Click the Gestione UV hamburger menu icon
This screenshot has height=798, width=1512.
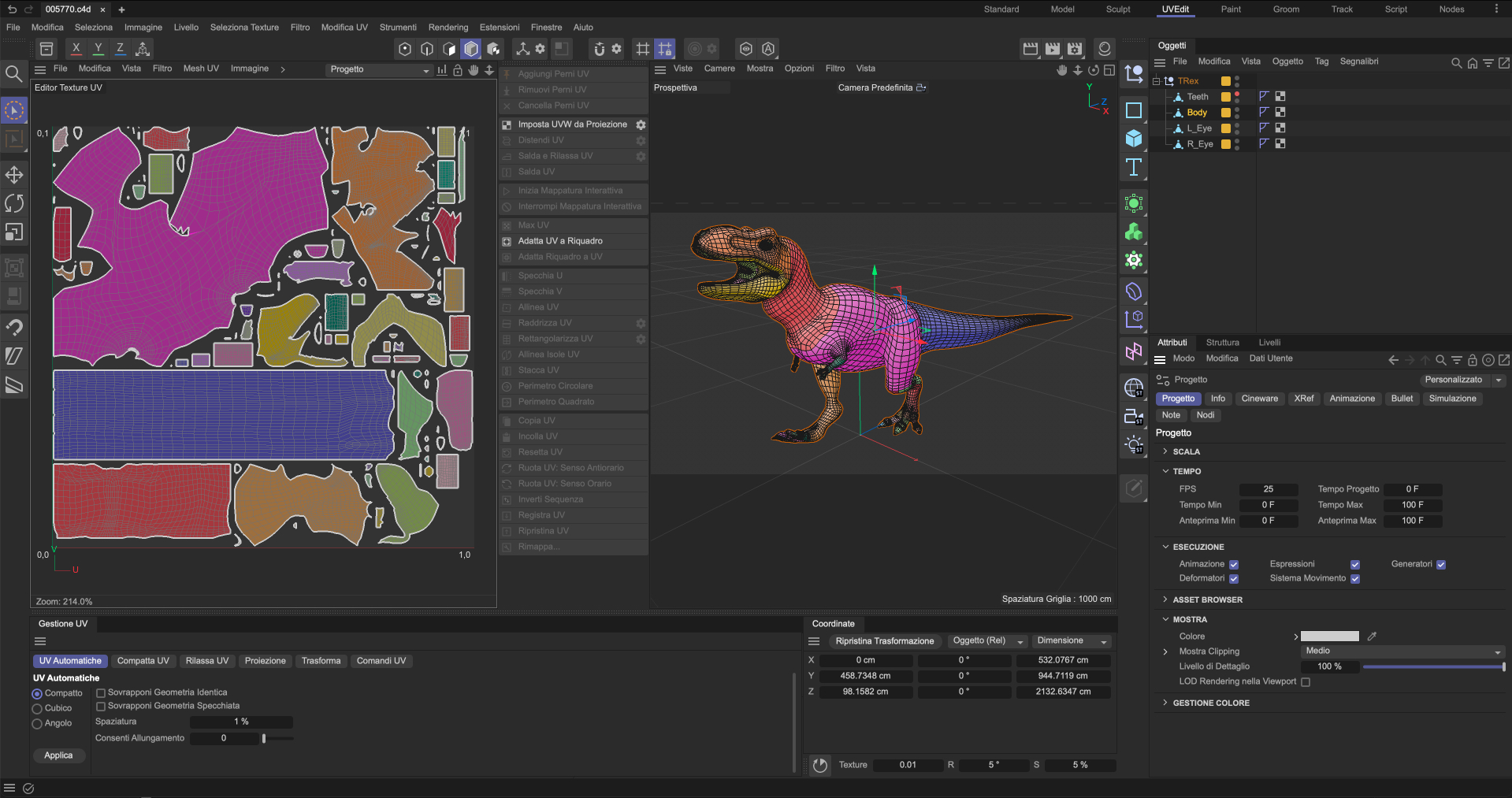click(x=40, y=641)
